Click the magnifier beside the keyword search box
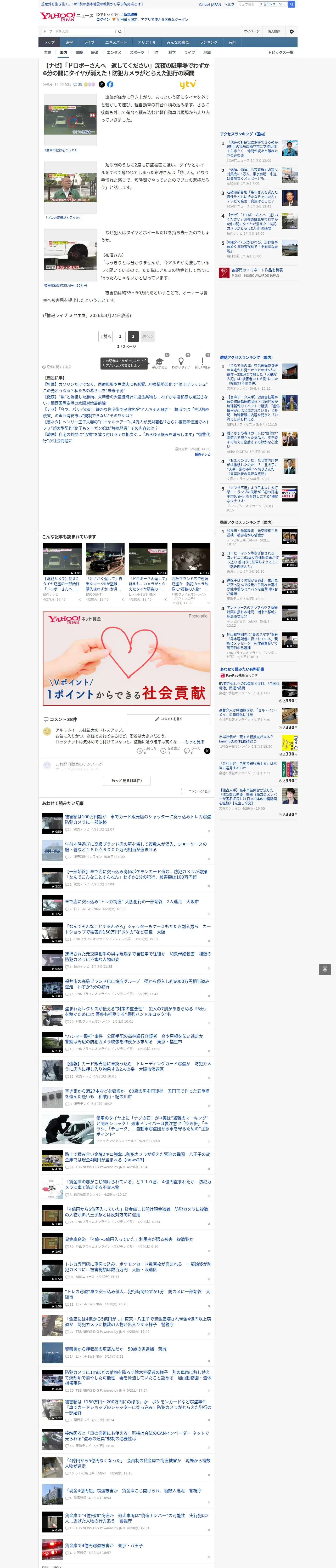Screen dimensions: 336x1568 [120, 31]
